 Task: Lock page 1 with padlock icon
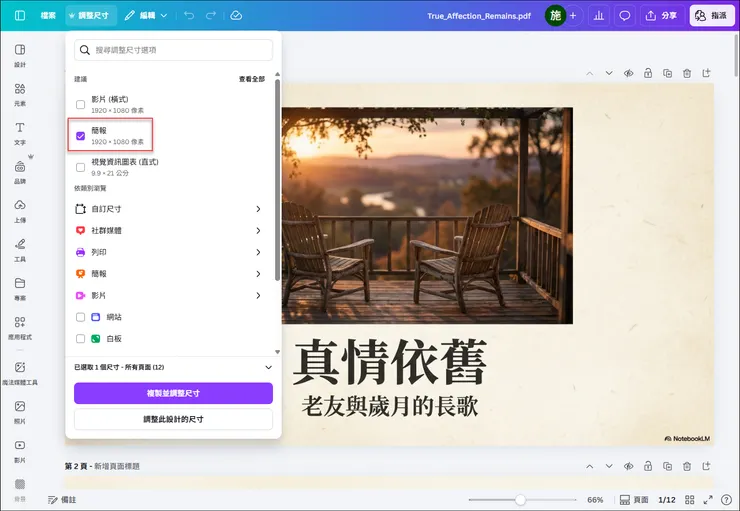click(x=648, y=73)
